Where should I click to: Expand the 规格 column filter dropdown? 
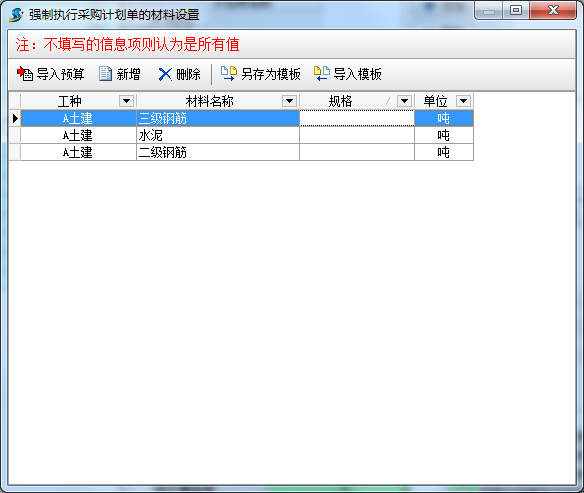404,101
